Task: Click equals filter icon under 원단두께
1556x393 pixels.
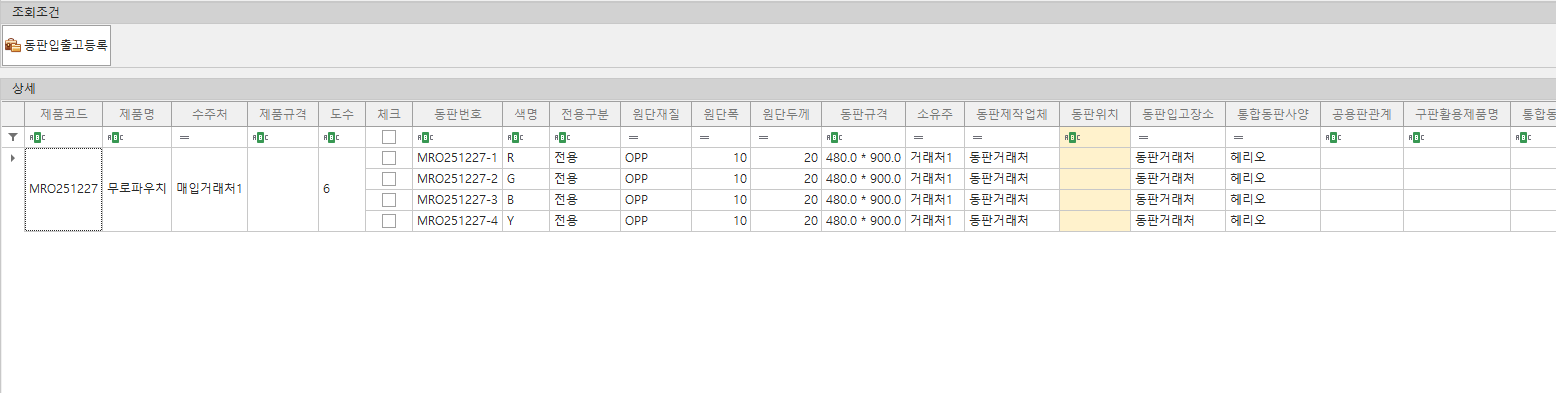Action: (x=763, y=137)
